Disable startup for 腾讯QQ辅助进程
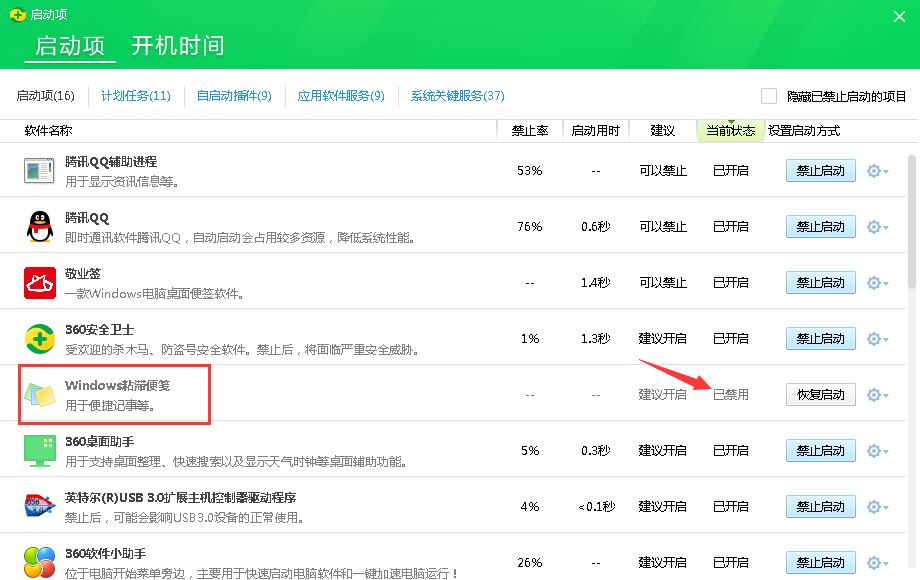The image size is (920, 580). coord(820,171)
